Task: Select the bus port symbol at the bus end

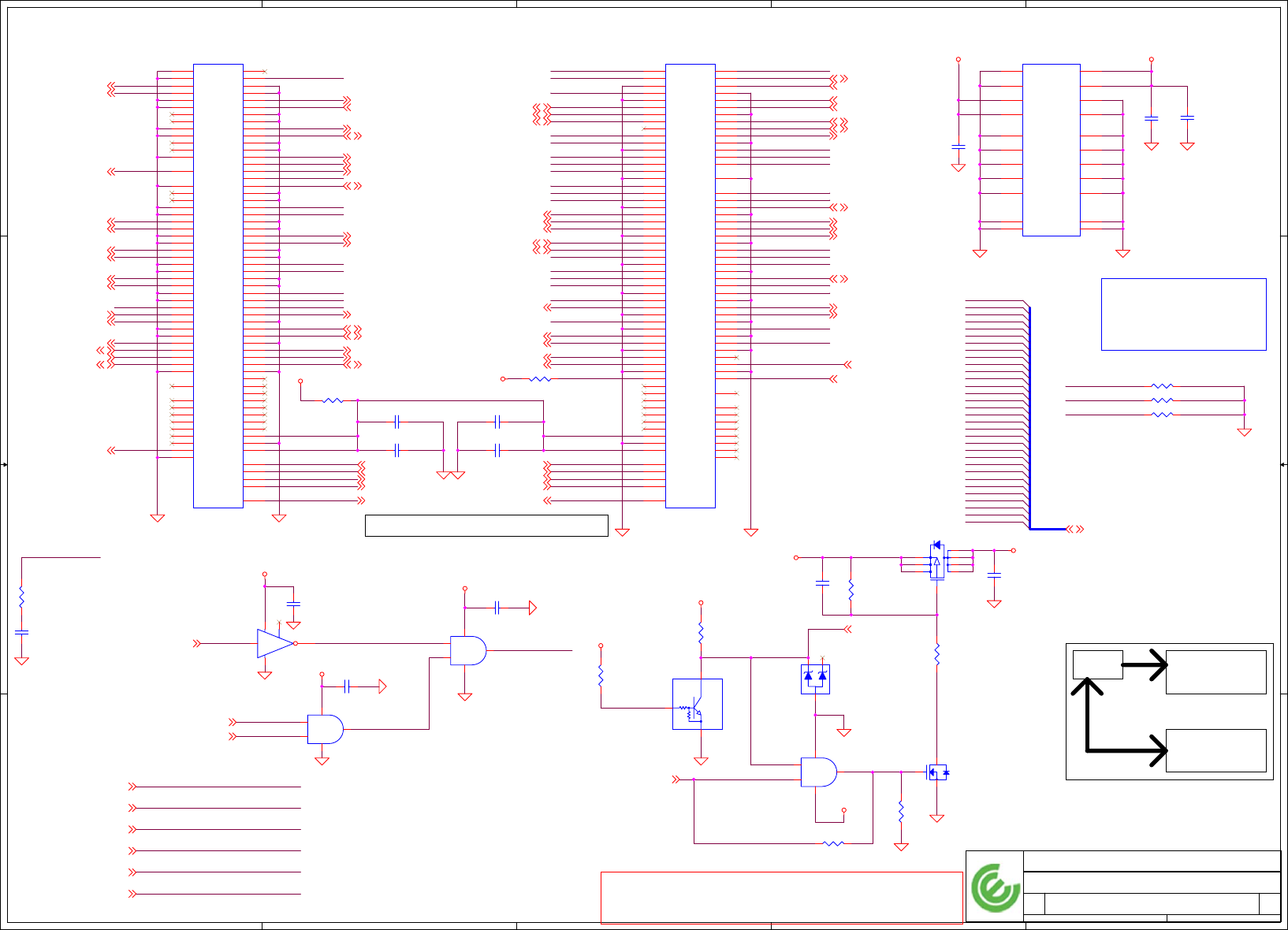Action: click(1075, 529)
